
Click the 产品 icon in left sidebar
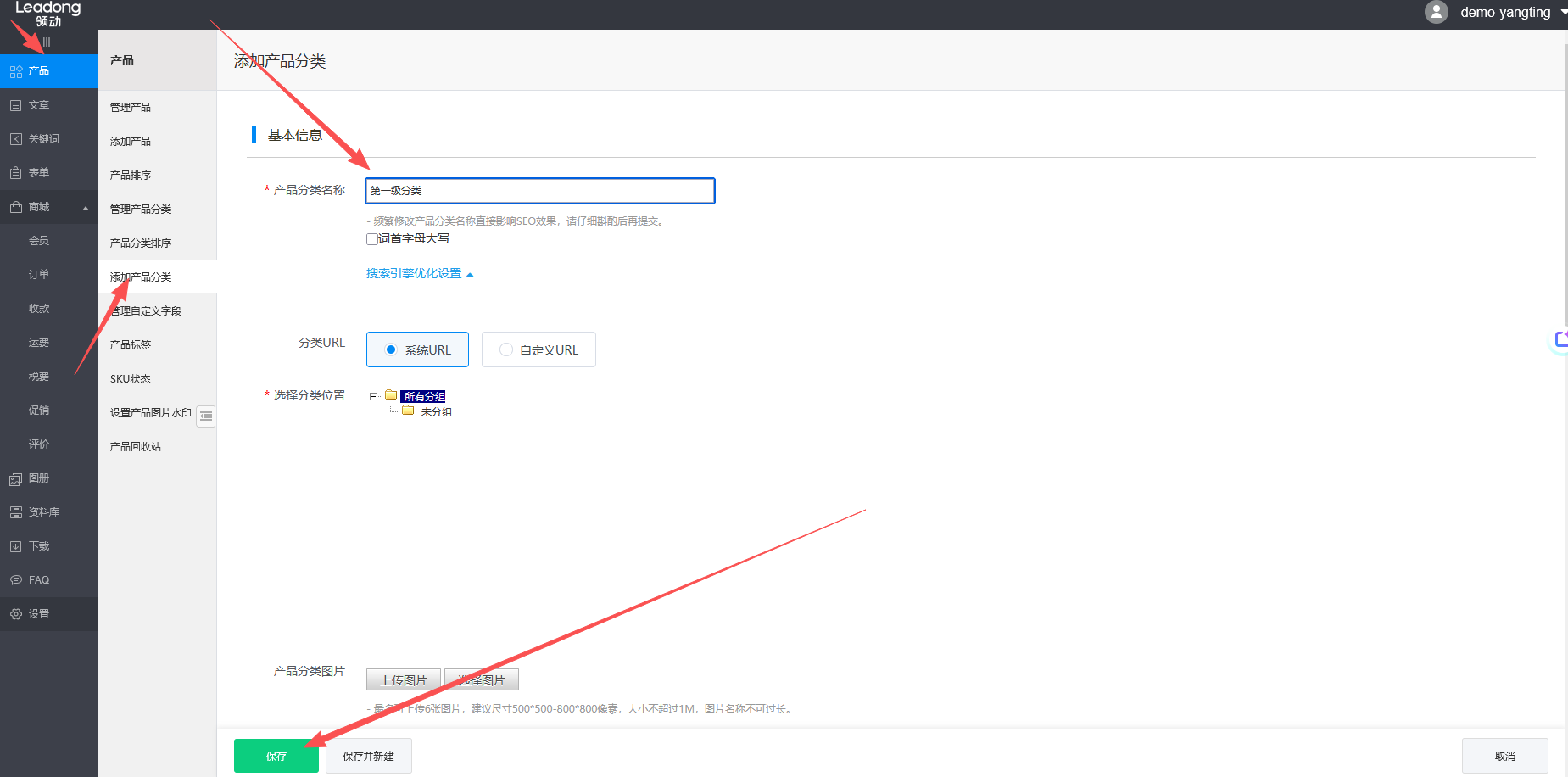point(16,71)
